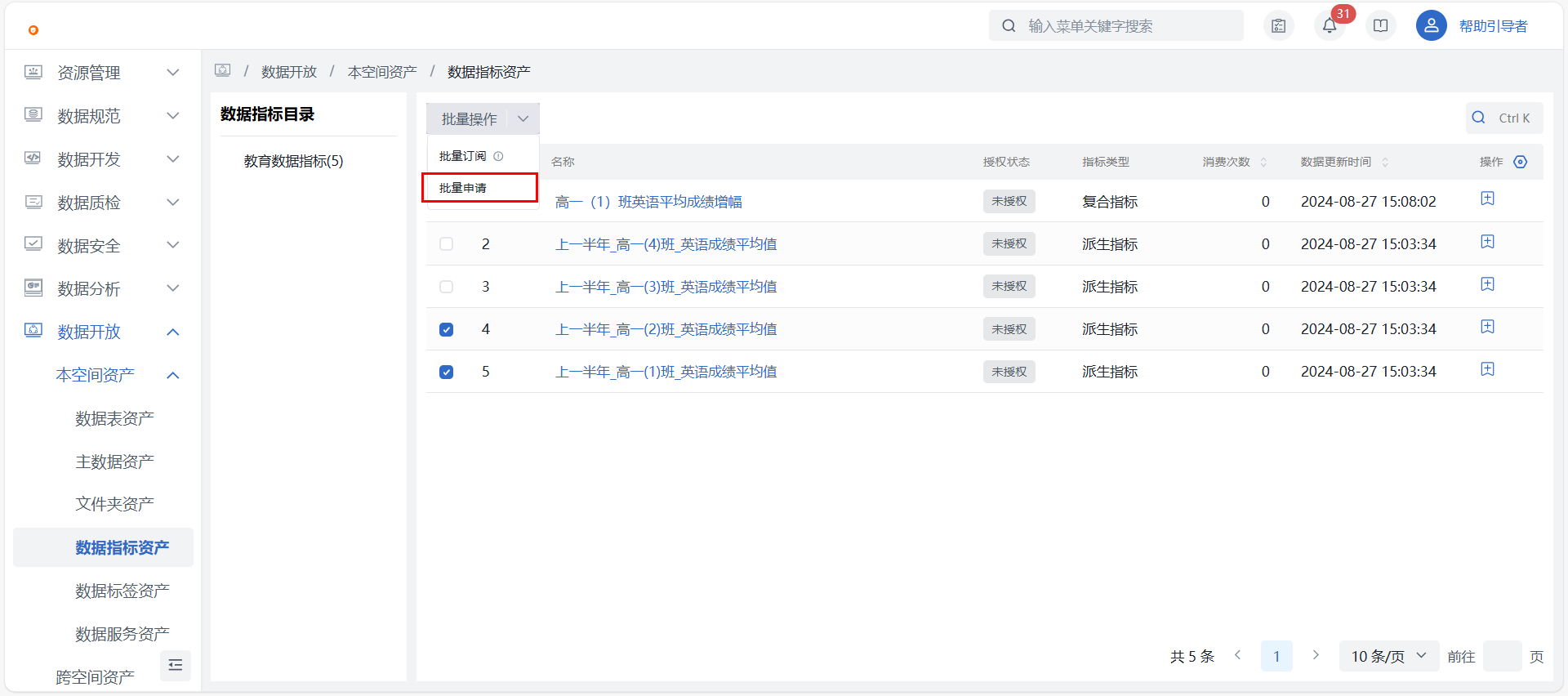Screen dimensions: 1568x696
Task: Open 跨空间资产 in the sidebar
Action: 95,676
